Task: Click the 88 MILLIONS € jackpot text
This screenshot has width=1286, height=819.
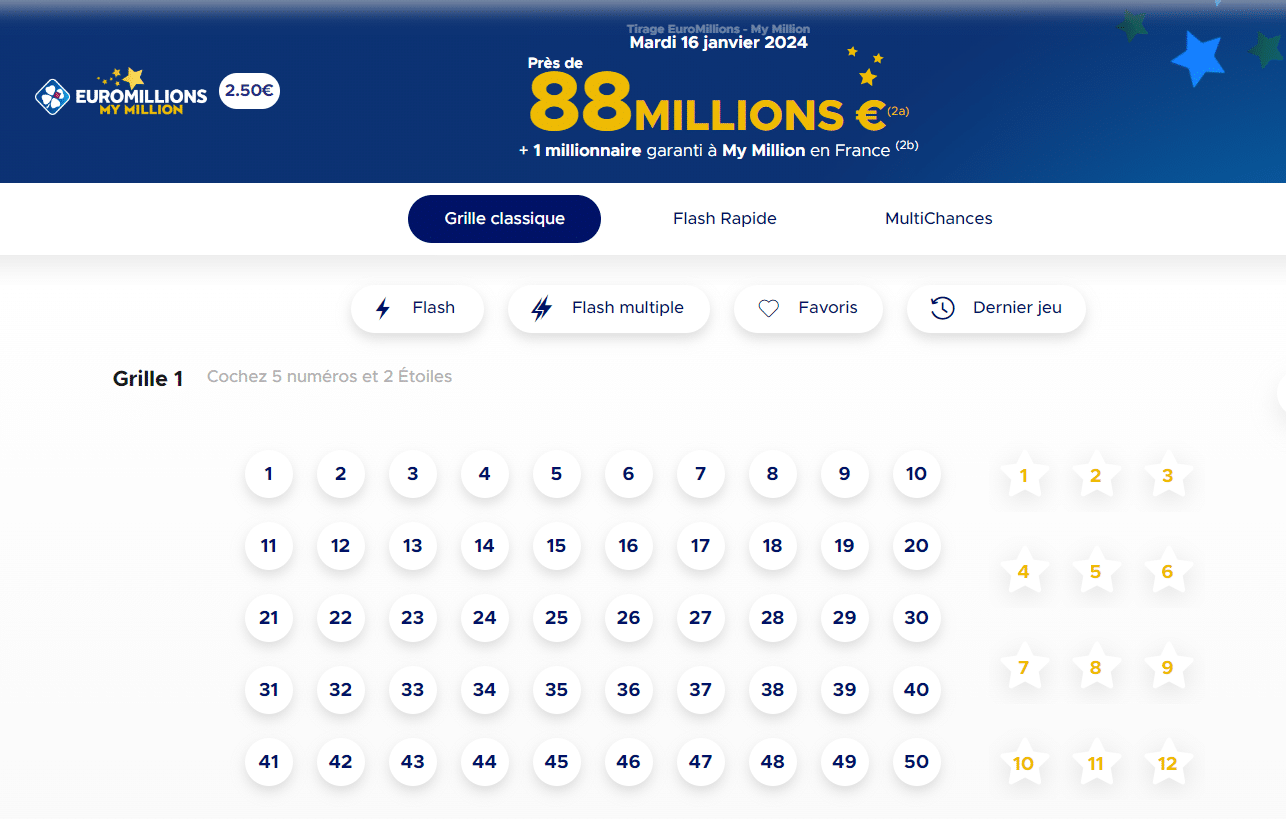Action: coord(707,104)
